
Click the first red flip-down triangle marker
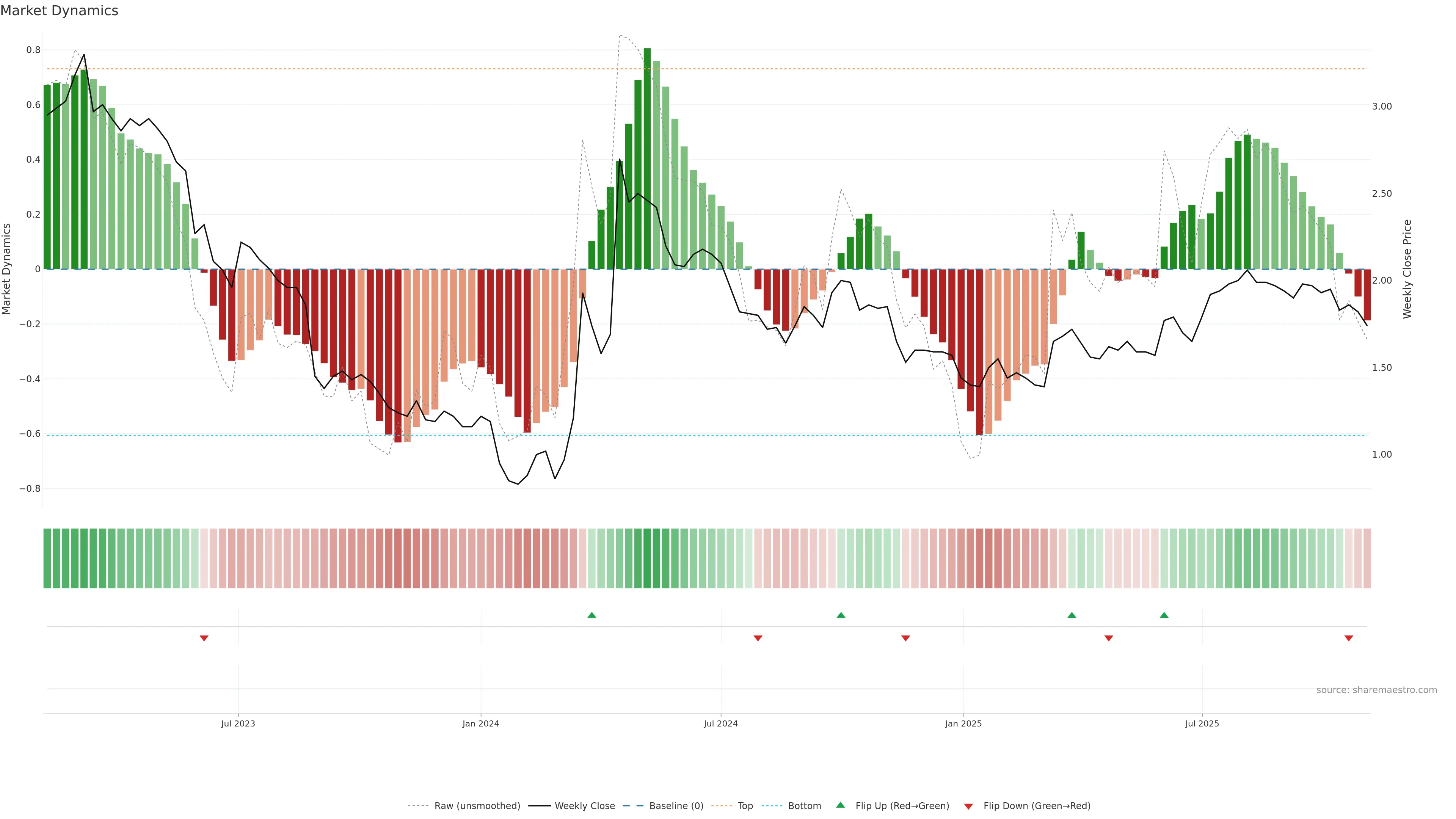204,638
